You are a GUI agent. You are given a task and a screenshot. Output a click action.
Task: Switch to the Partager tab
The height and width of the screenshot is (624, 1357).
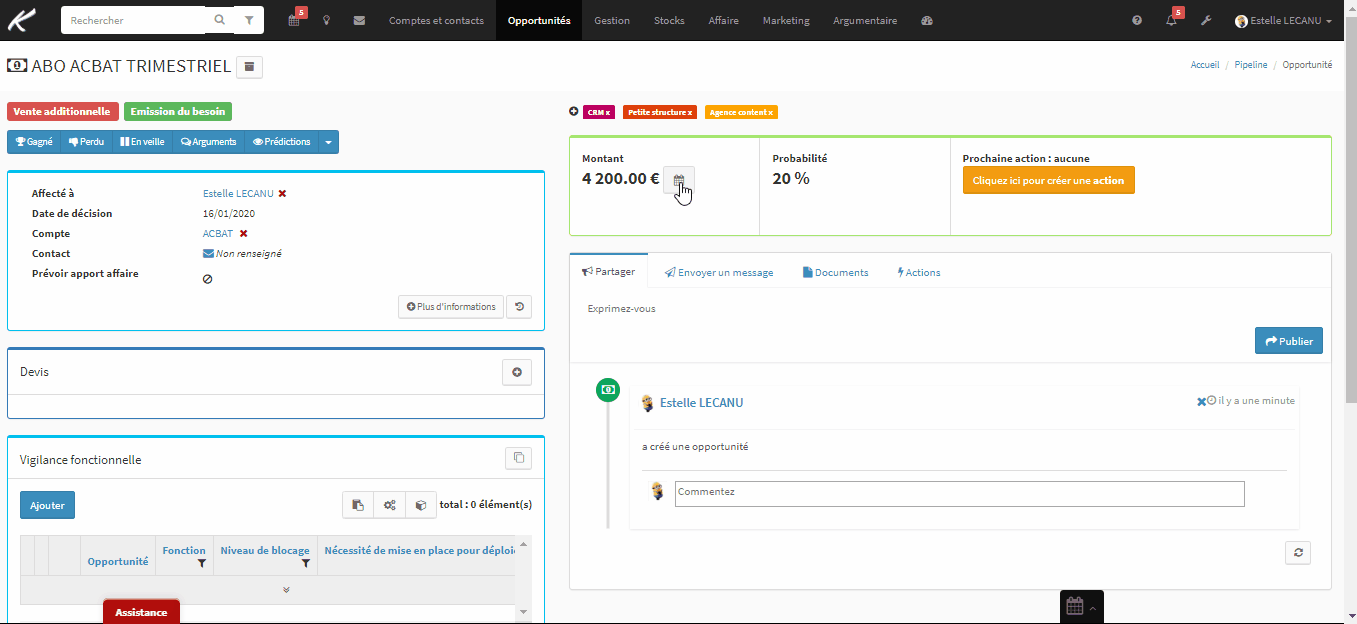pos(608,271)
